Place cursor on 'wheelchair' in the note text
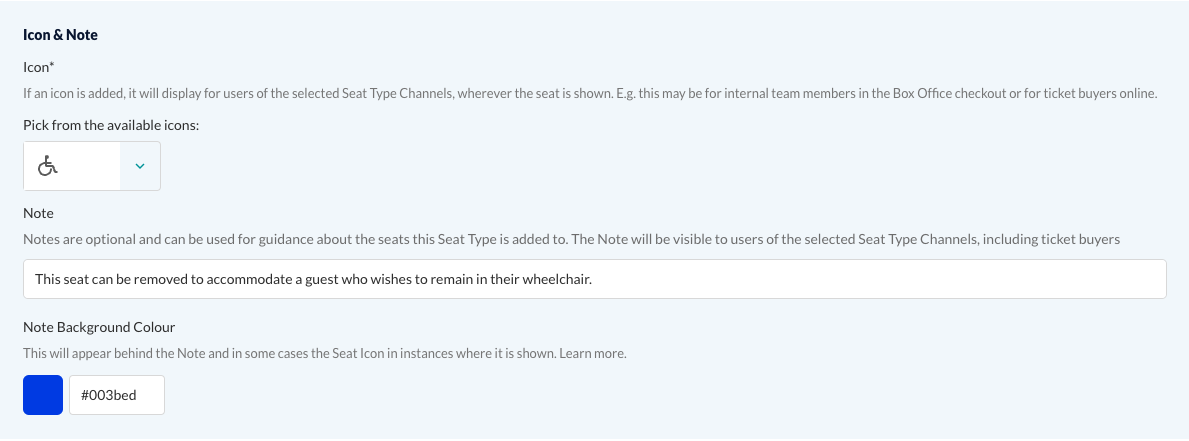Screen dimensions: 1189x441 (557, 279)
